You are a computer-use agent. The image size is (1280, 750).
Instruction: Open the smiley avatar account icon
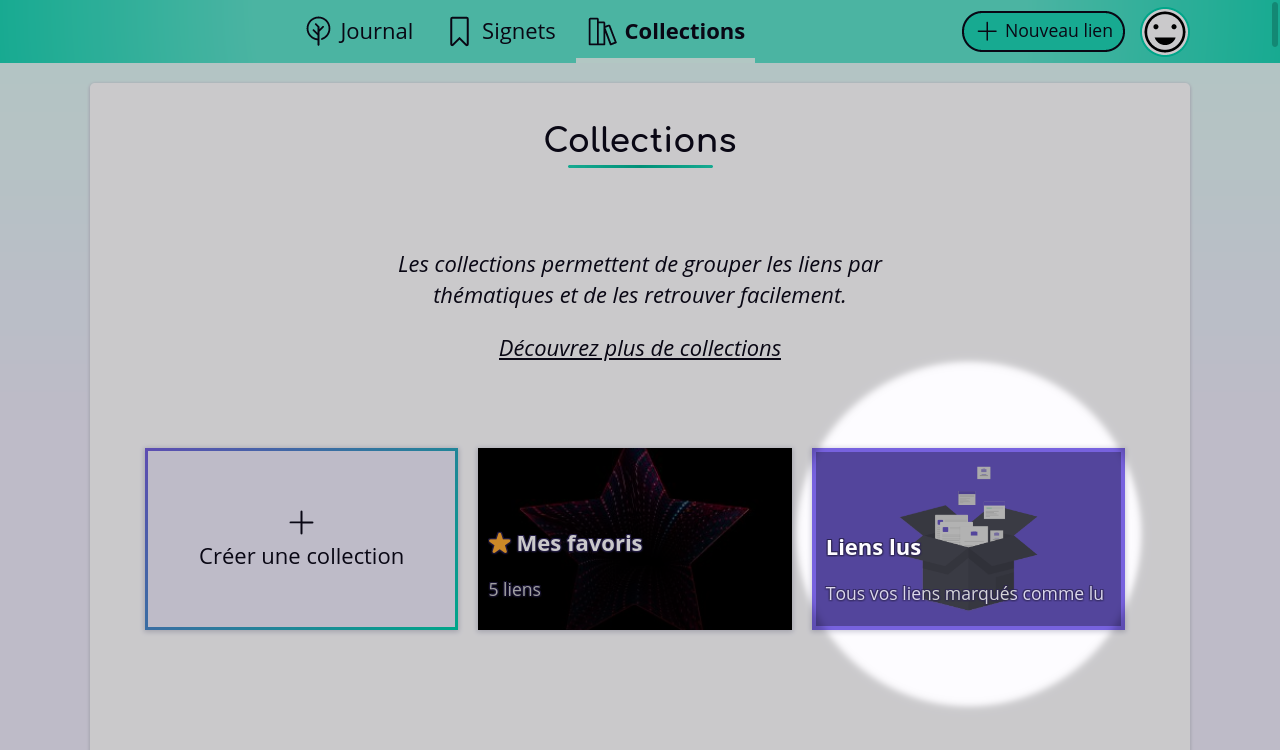[1164, 31]
